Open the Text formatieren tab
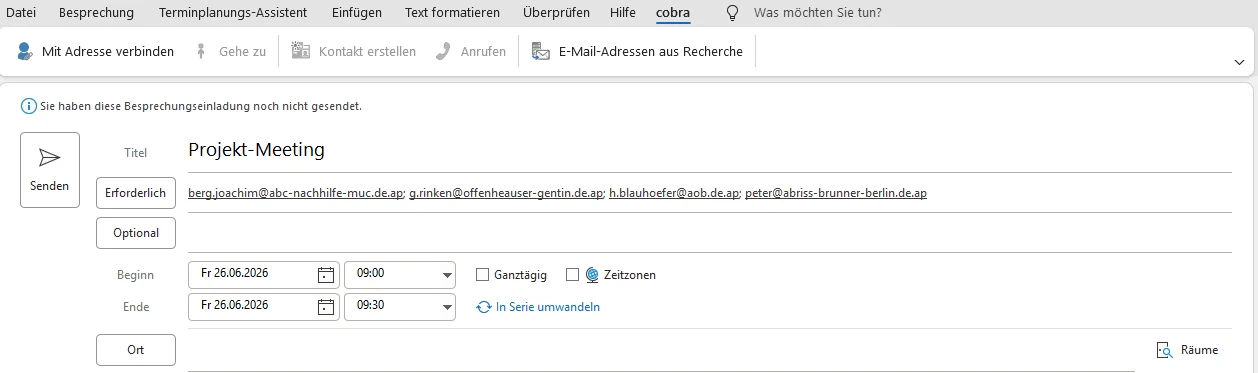 [x=452, y=13]
